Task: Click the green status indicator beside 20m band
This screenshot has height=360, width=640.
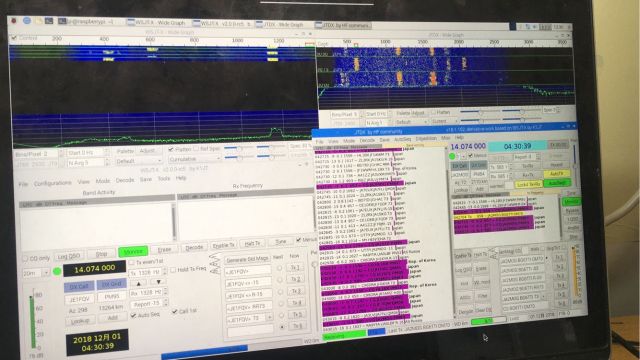Action: pos(57,271)
